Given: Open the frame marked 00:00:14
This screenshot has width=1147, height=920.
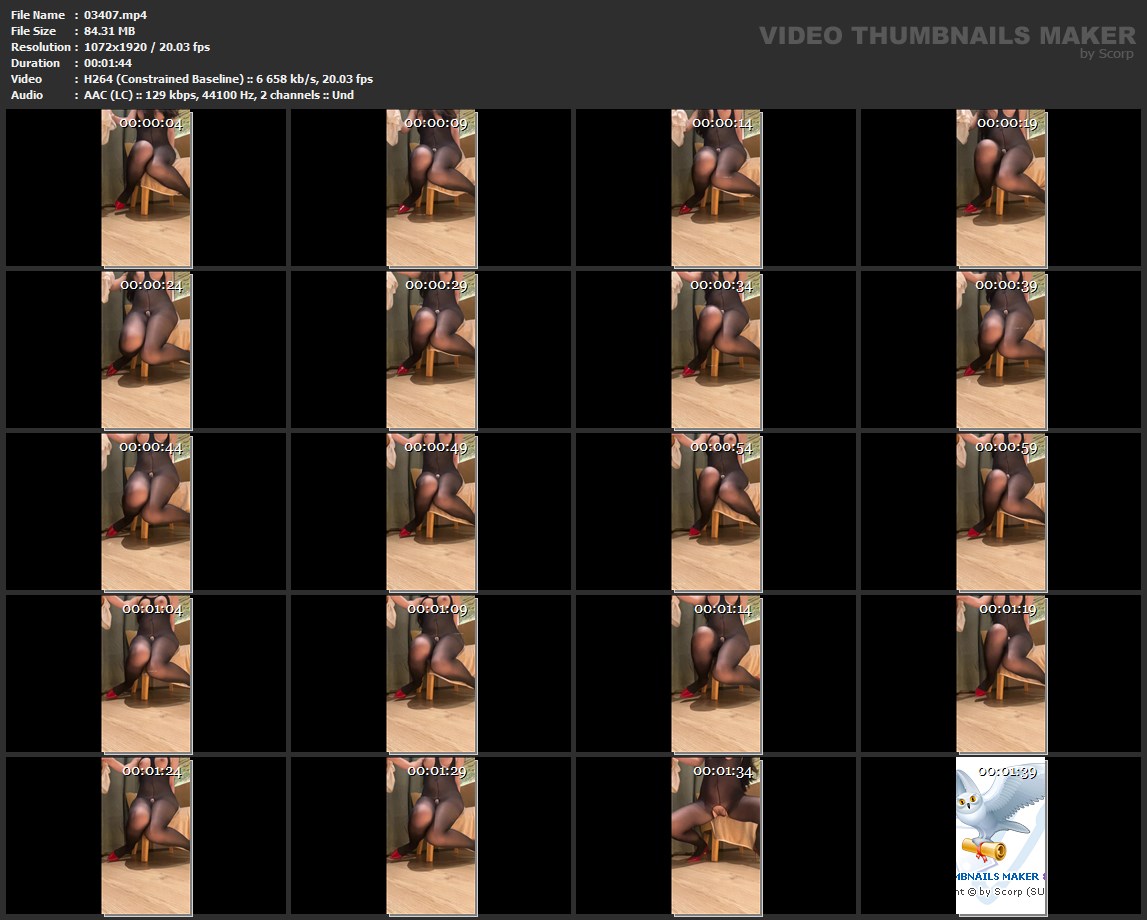Looking at the screenshot, I should point(716,188).
